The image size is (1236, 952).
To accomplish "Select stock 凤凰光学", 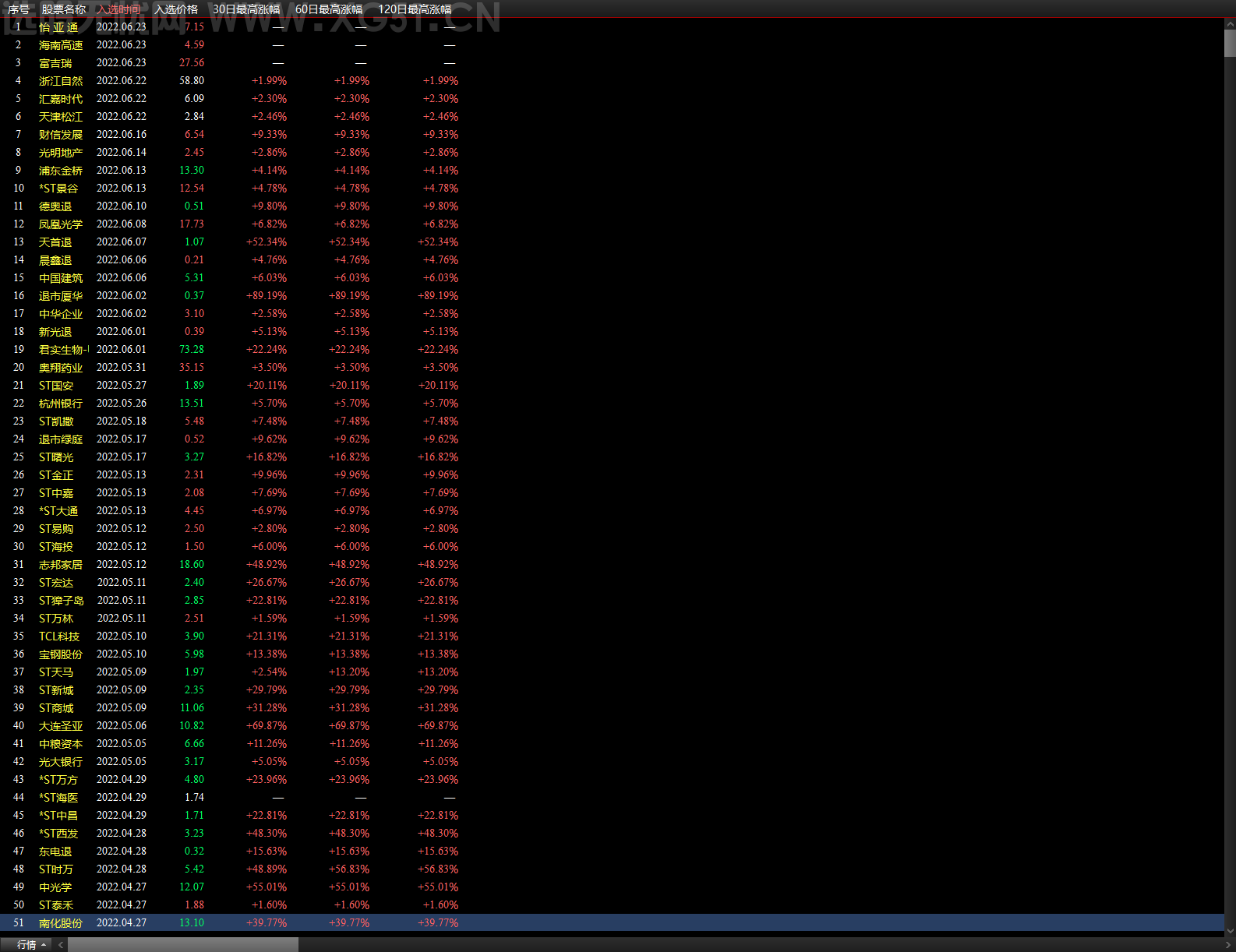I will pyautogui.click(x=61, y=224).
